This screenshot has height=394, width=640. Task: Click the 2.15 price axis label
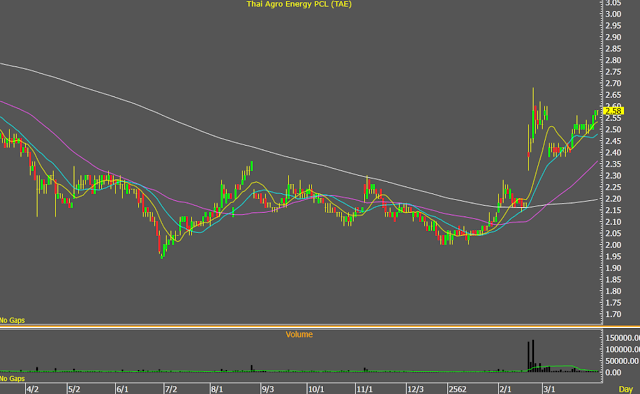[x=613, y=210]
